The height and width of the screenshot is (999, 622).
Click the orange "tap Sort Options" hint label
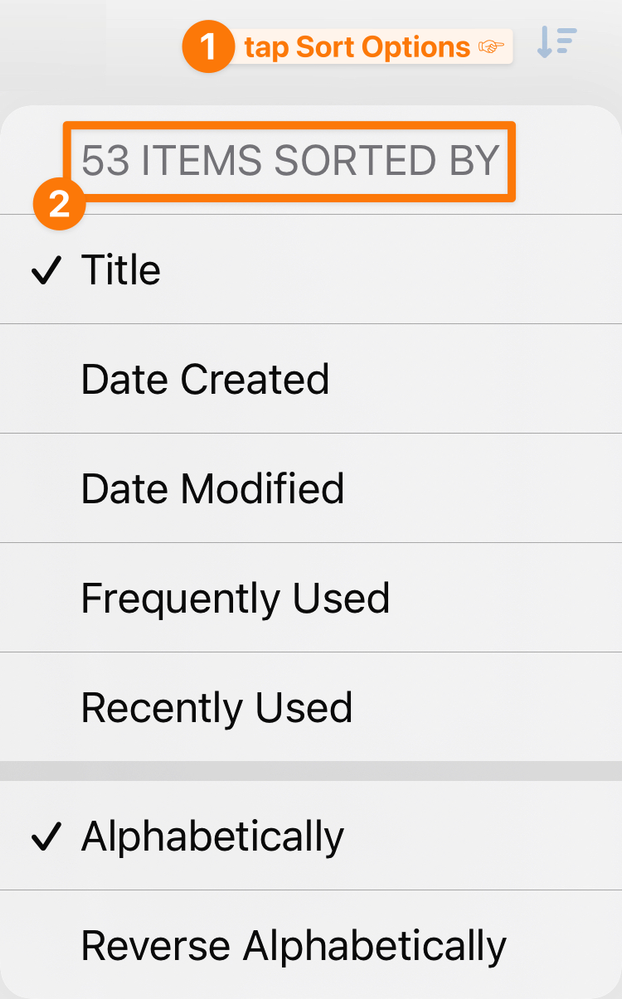click(x=357, y=47)
